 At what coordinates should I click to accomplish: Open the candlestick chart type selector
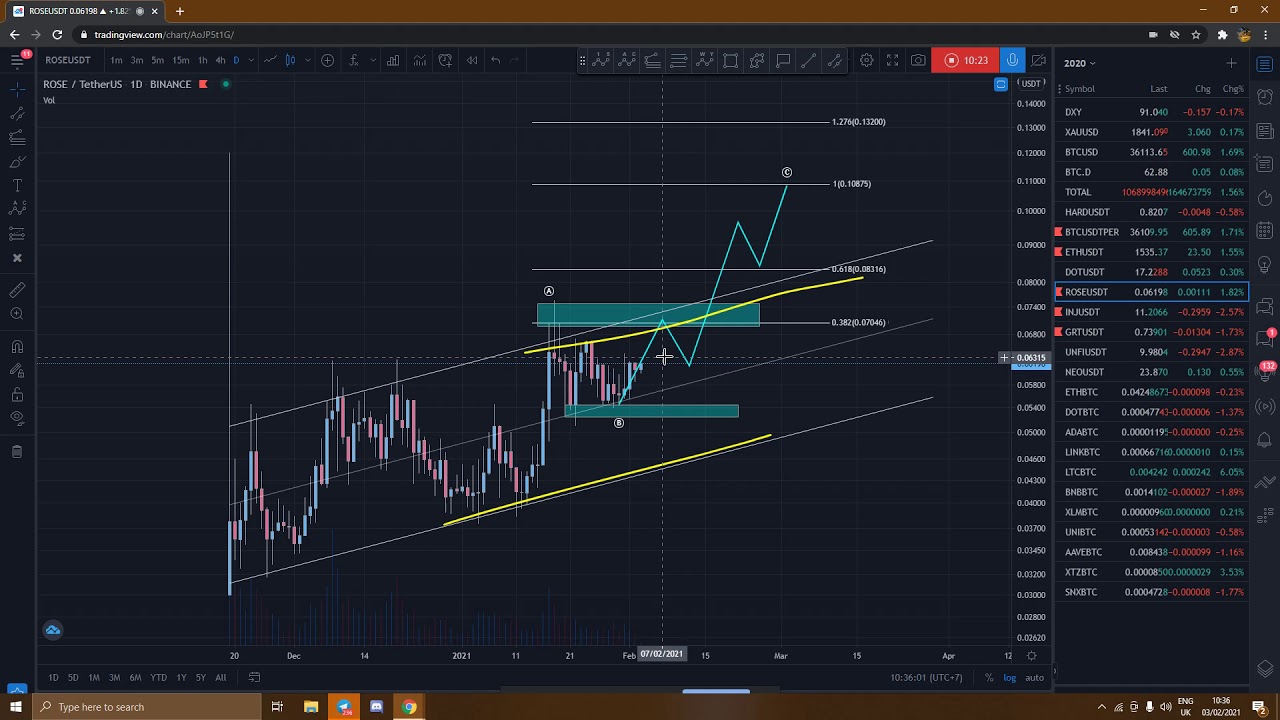[x=290, y=60]
